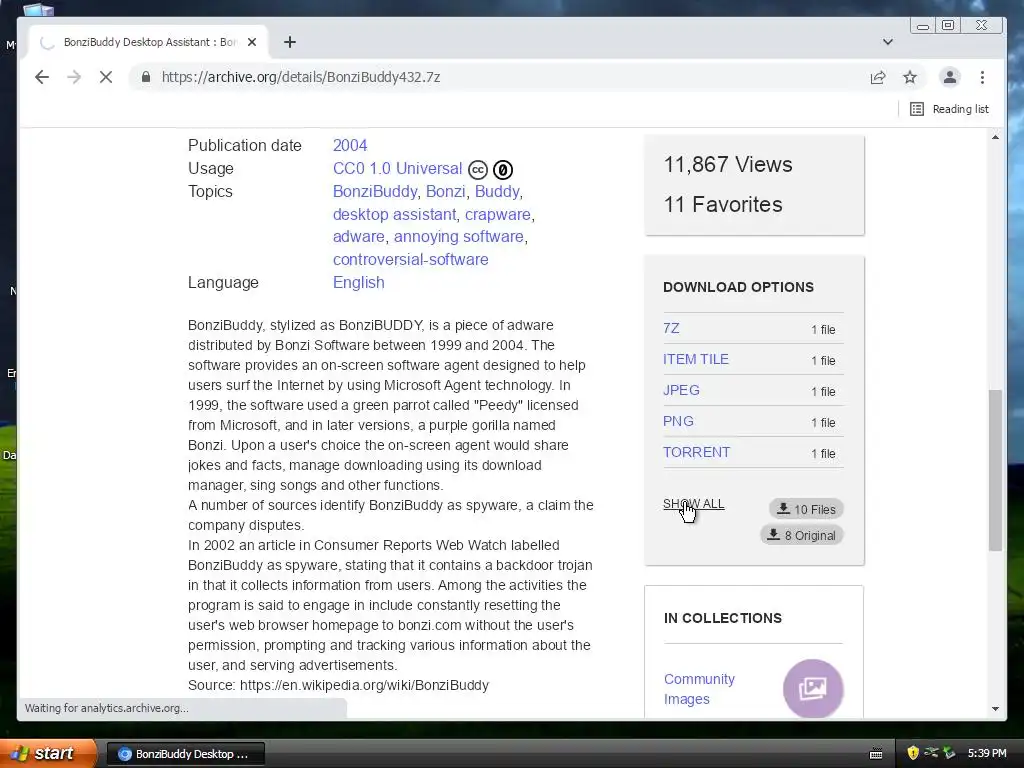Click the public domain zero icon
Screen dimensions: 1024x768
click(x=503, y=170)
